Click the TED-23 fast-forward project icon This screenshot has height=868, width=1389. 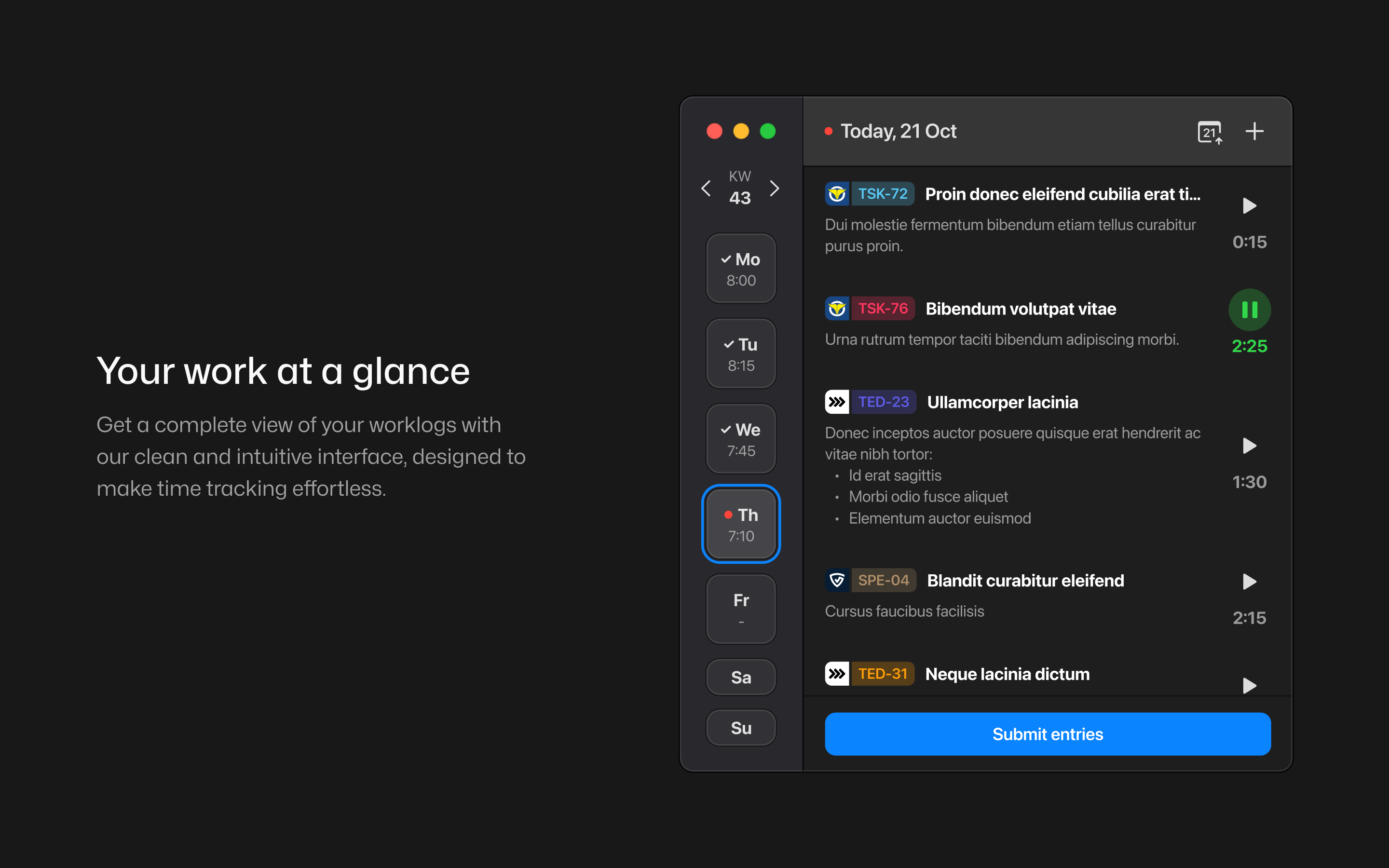pyautogui.click(x=837, y=401)
